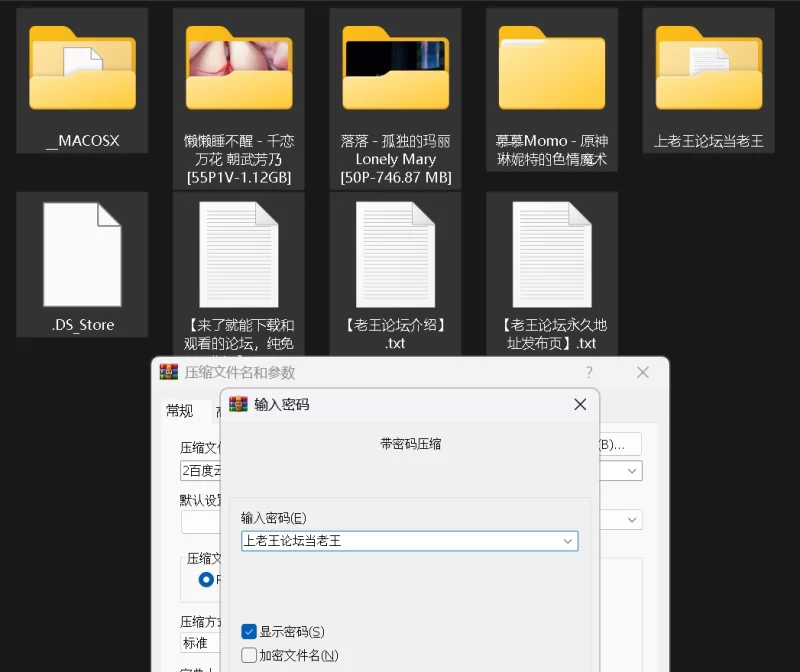Select the .DS_Store file icon

click(82, 255)
